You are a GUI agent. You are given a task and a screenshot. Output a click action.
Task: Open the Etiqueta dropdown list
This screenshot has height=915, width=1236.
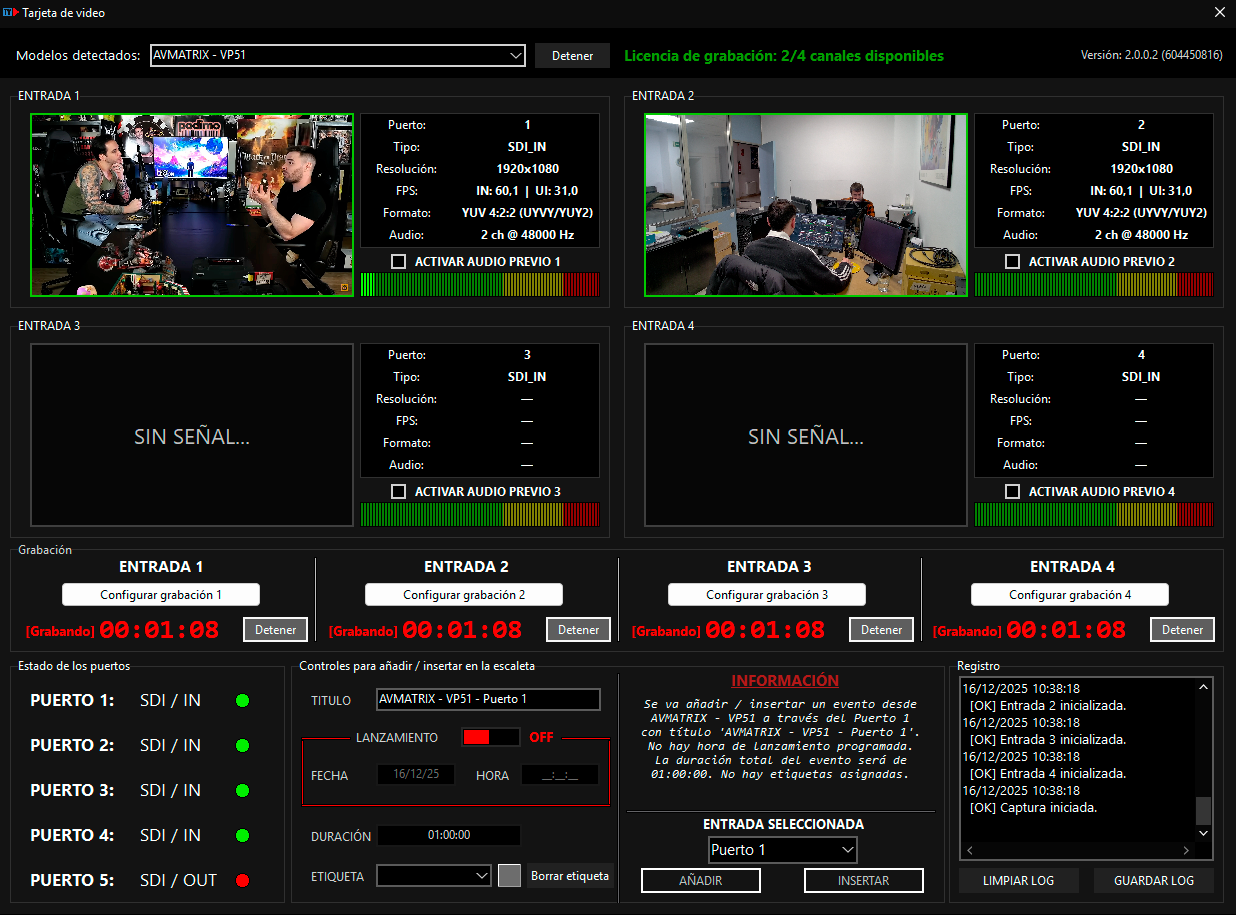433,875
